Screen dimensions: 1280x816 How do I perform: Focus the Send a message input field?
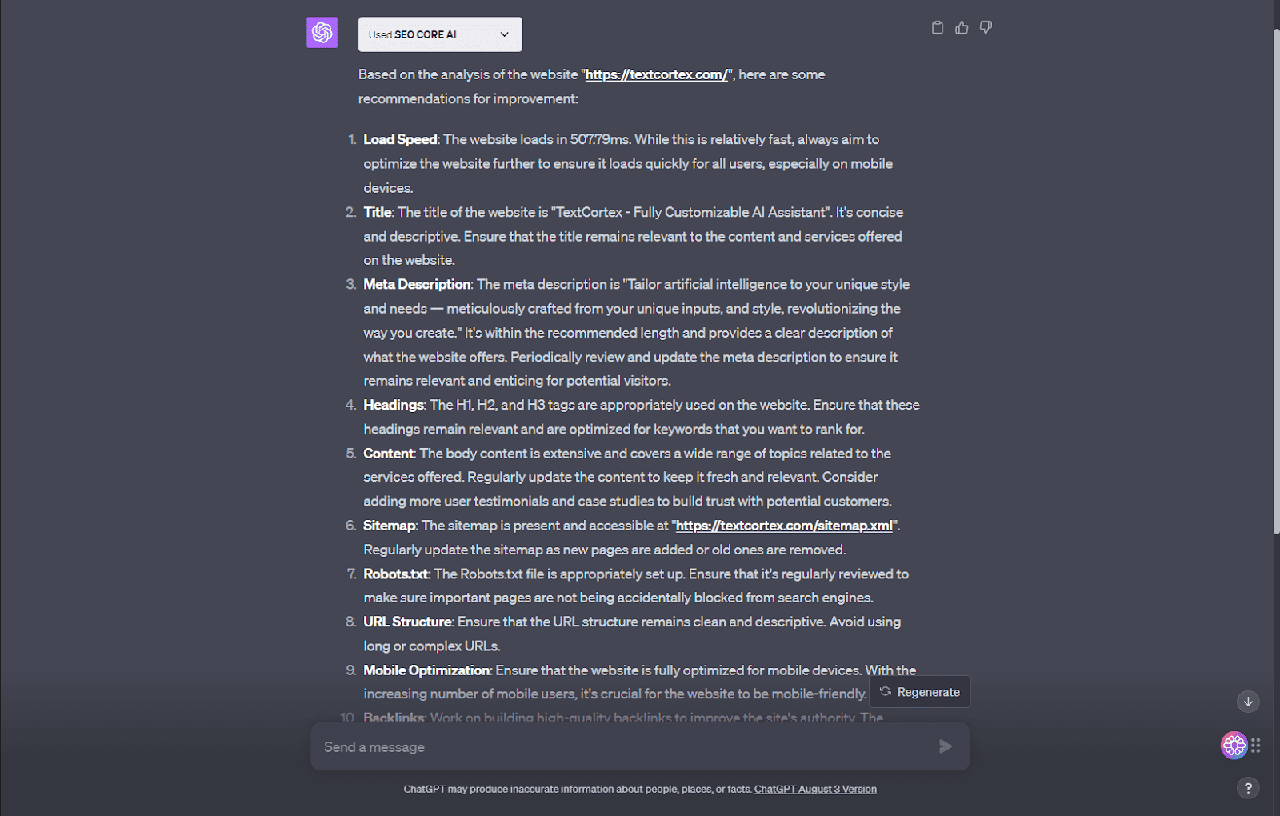point(620,747)
